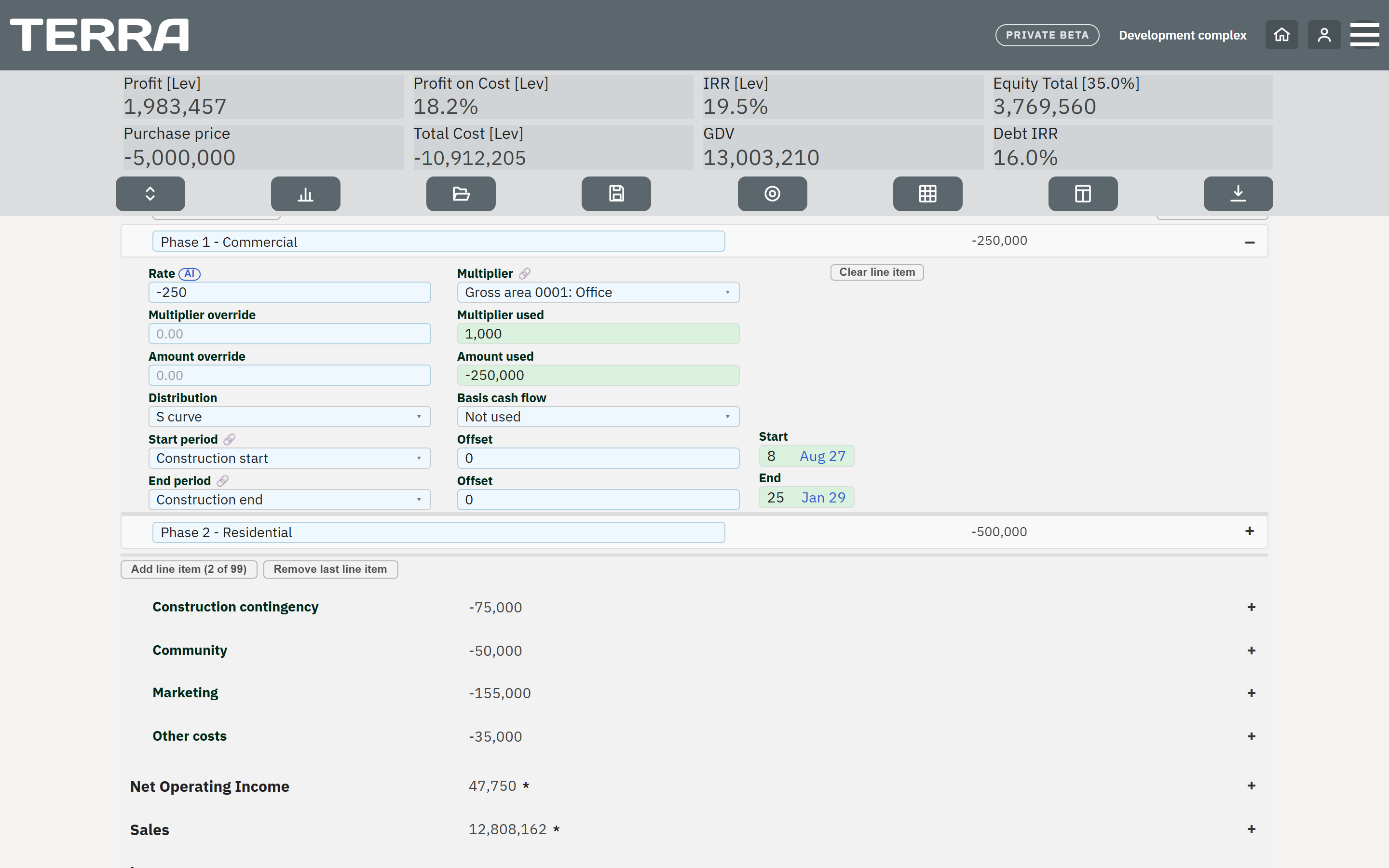The width and height of the screenshot is (1389, 868).
Task: Expand the Community row
Action: coord(1251,651)
